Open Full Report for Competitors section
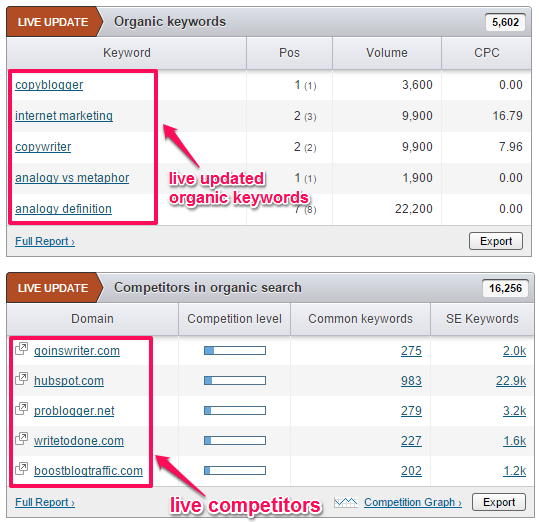Viewport: 539px width, 522px height. [x=45, y=502]
